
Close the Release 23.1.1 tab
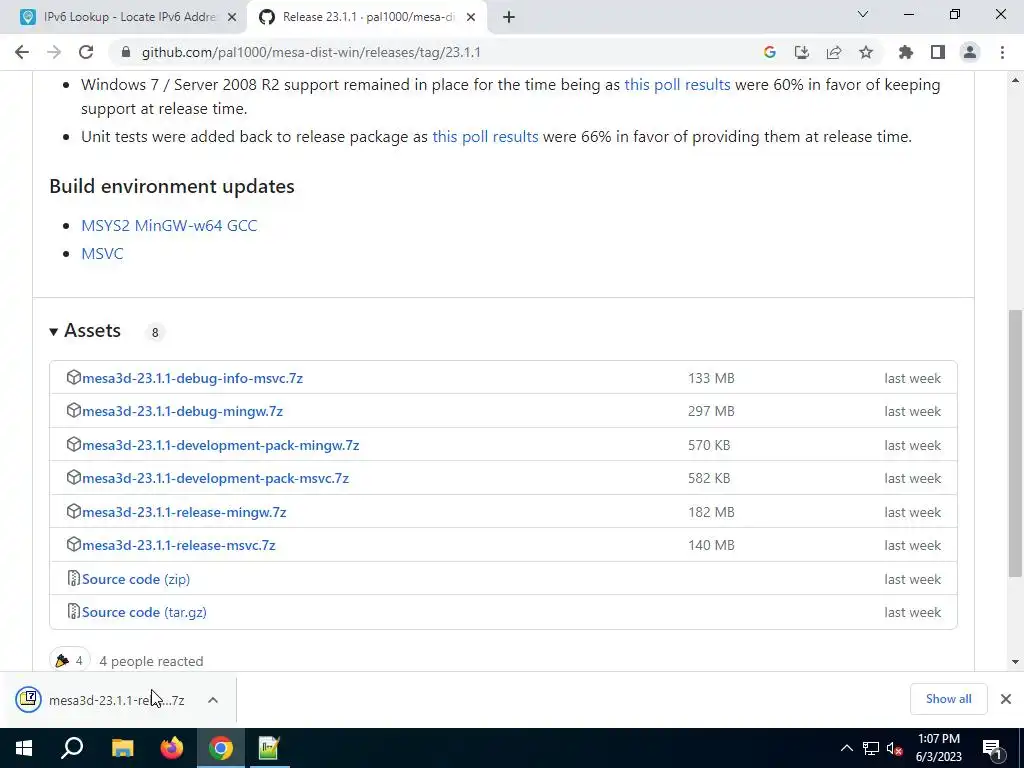click(x=471, y=17)
